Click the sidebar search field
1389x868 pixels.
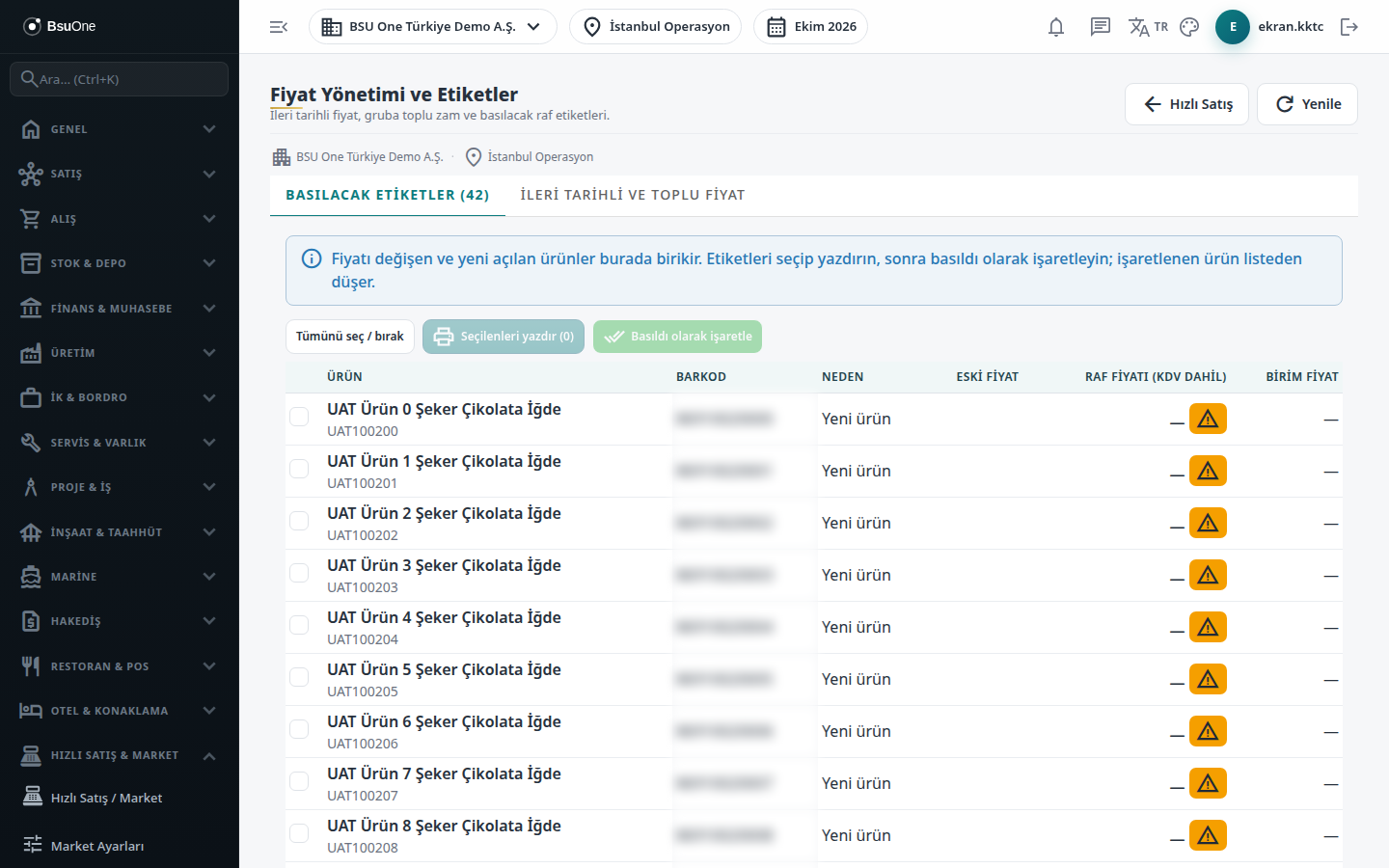coord(120,79)
